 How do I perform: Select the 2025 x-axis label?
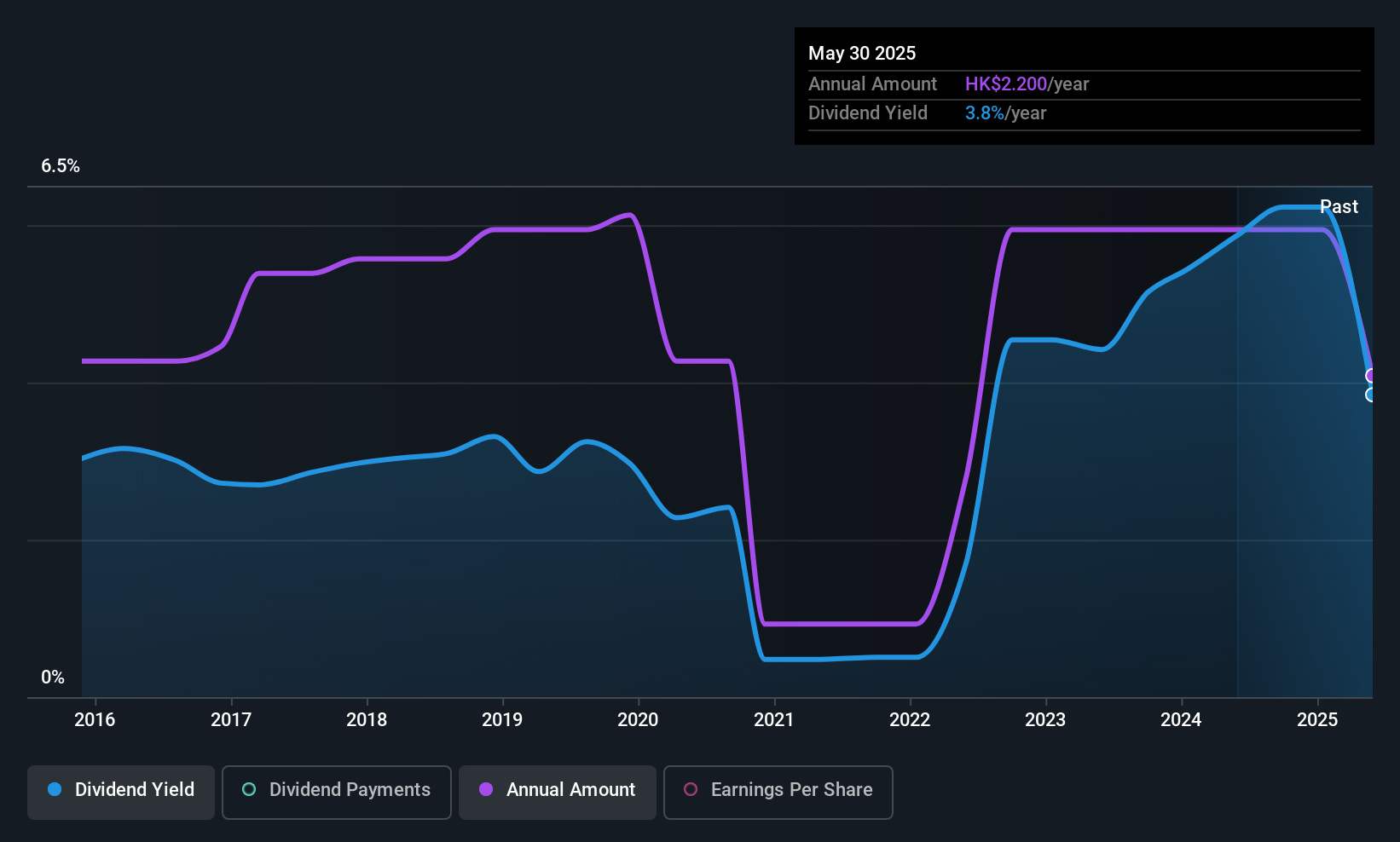[1317, 720]
